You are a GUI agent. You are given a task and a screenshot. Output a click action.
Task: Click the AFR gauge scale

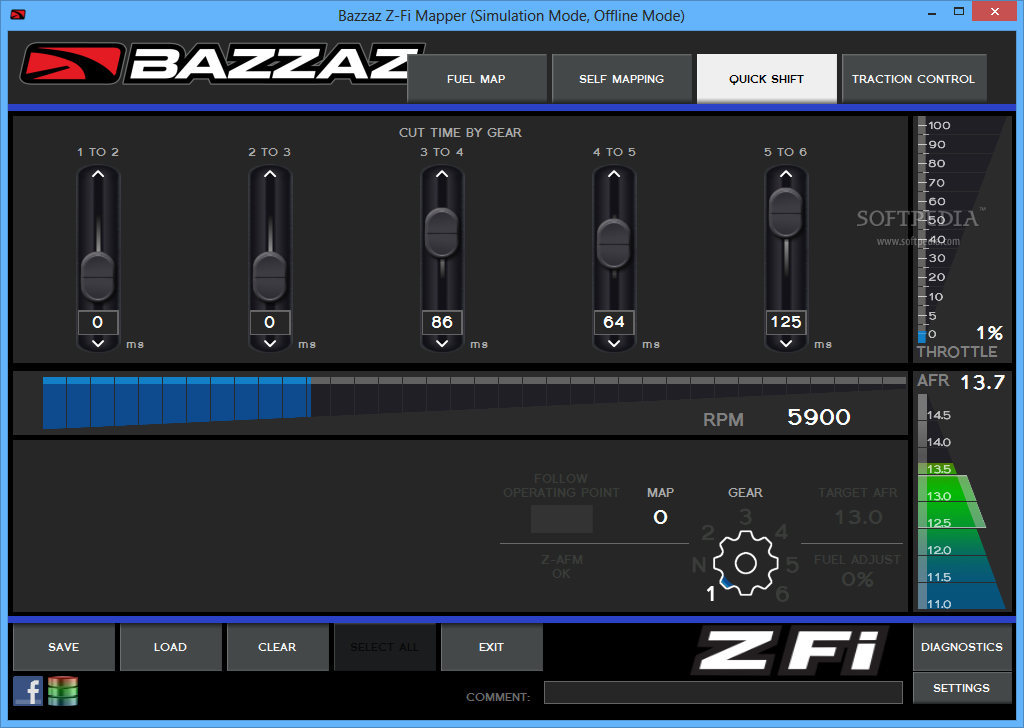[x=960, y=502]
